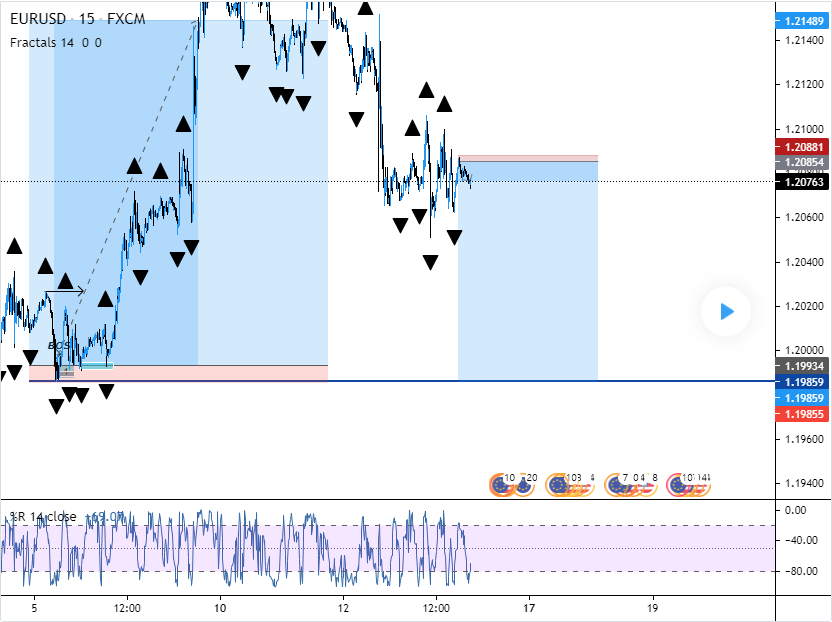Click the date 10 on the time axis
832x622 pixels.
tap(220, 607)
